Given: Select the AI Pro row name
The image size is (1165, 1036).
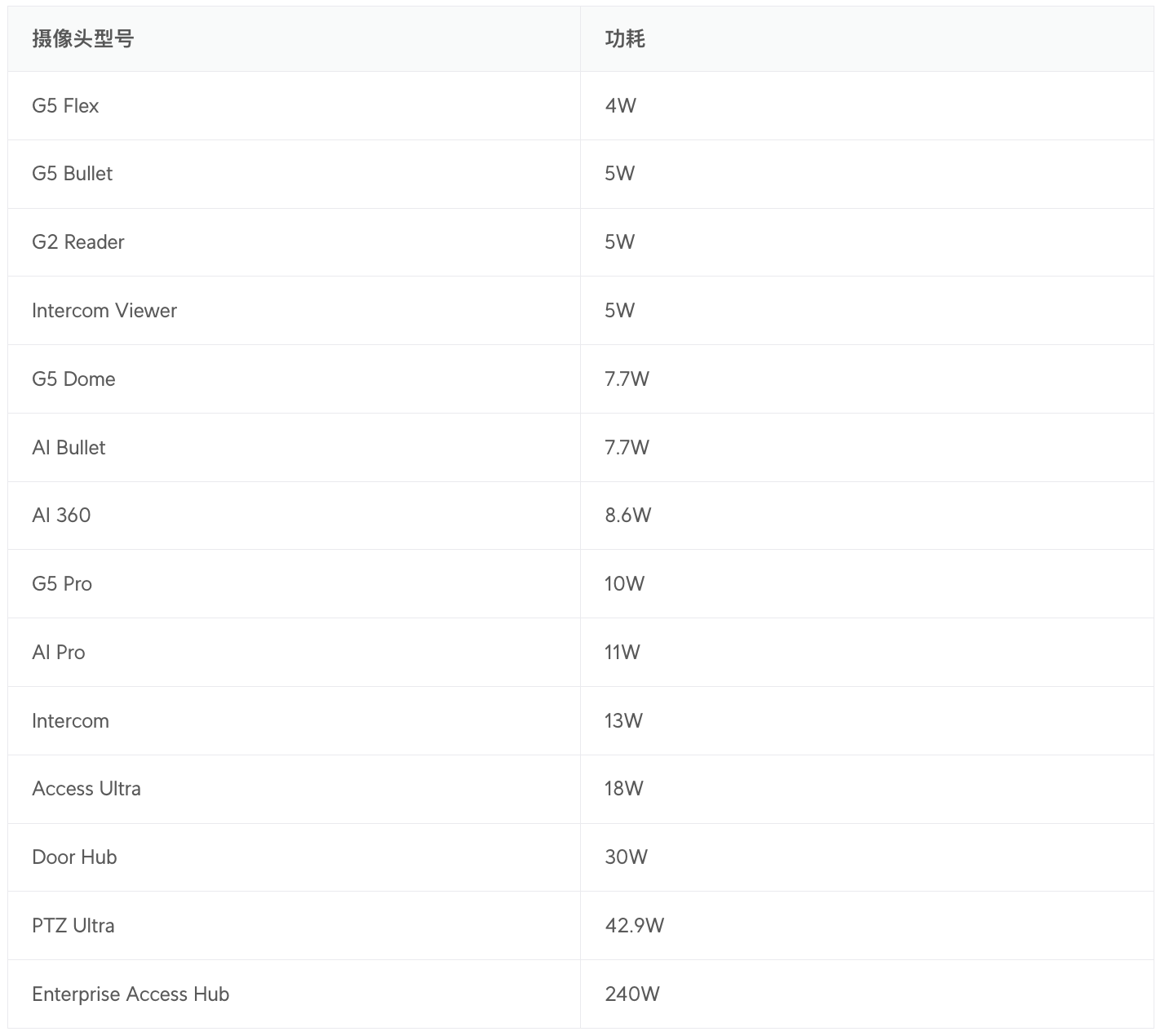Looking at the screenshot, I should 59,653.
